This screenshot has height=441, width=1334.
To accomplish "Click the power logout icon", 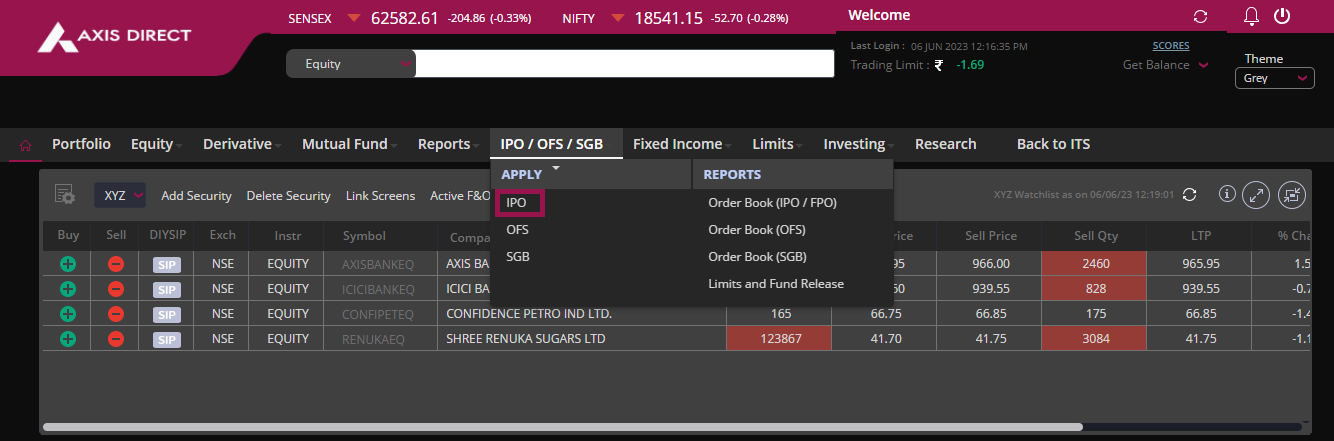I will [1282, 17].
